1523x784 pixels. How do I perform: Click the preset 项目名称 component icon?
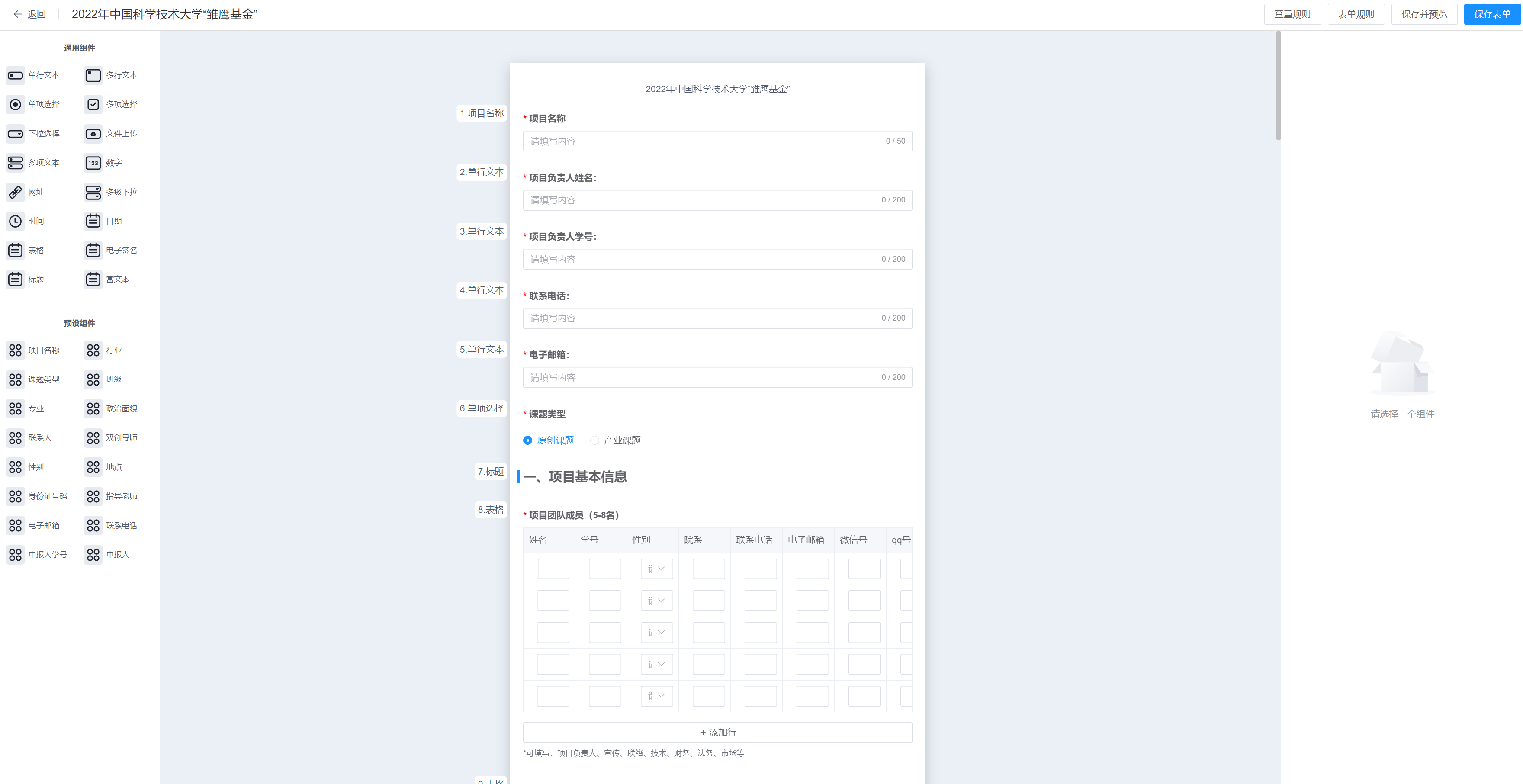[16, 350]
